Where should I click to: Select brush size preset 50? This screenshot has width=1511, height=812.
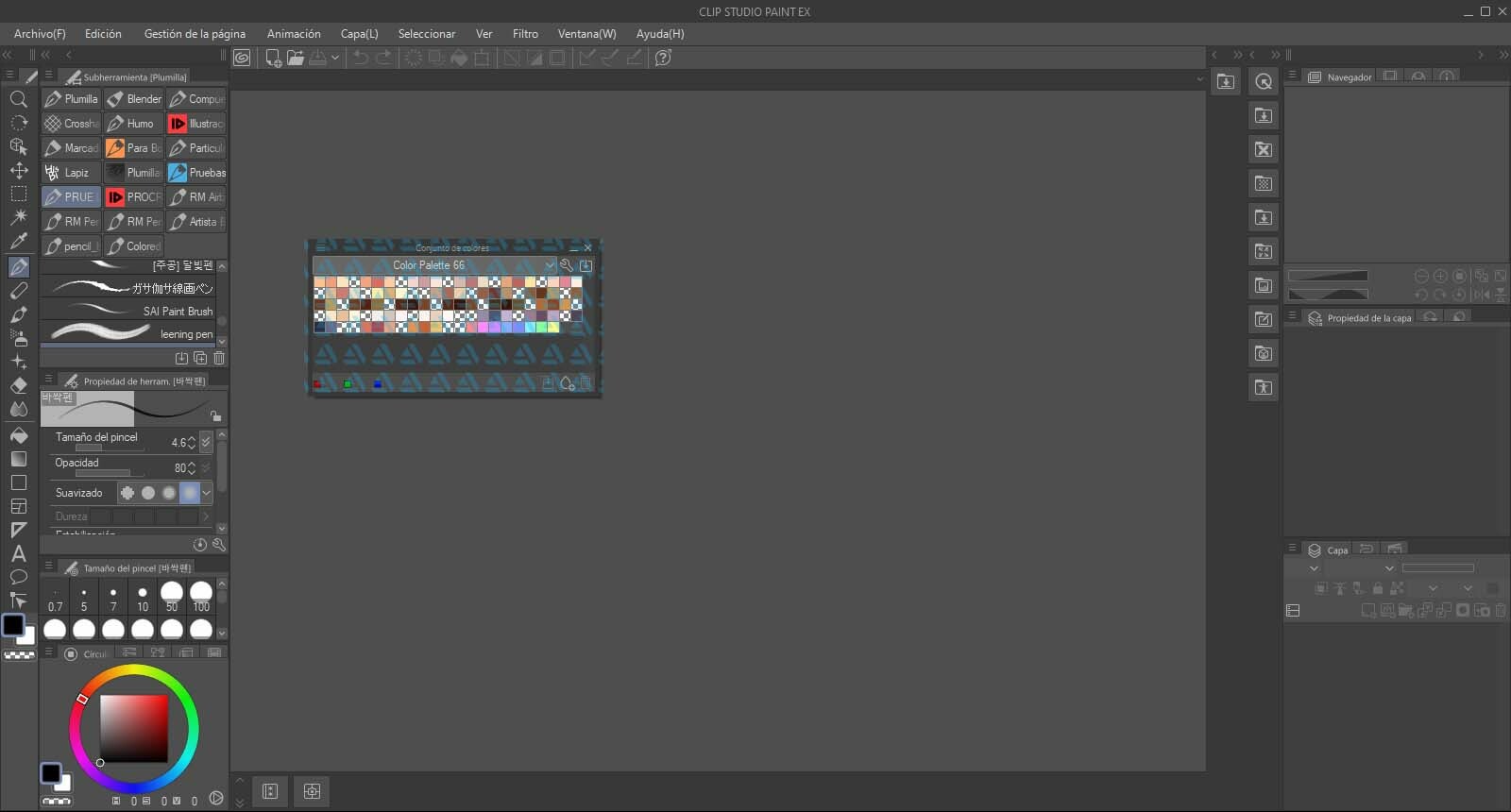tap(172, 599)
